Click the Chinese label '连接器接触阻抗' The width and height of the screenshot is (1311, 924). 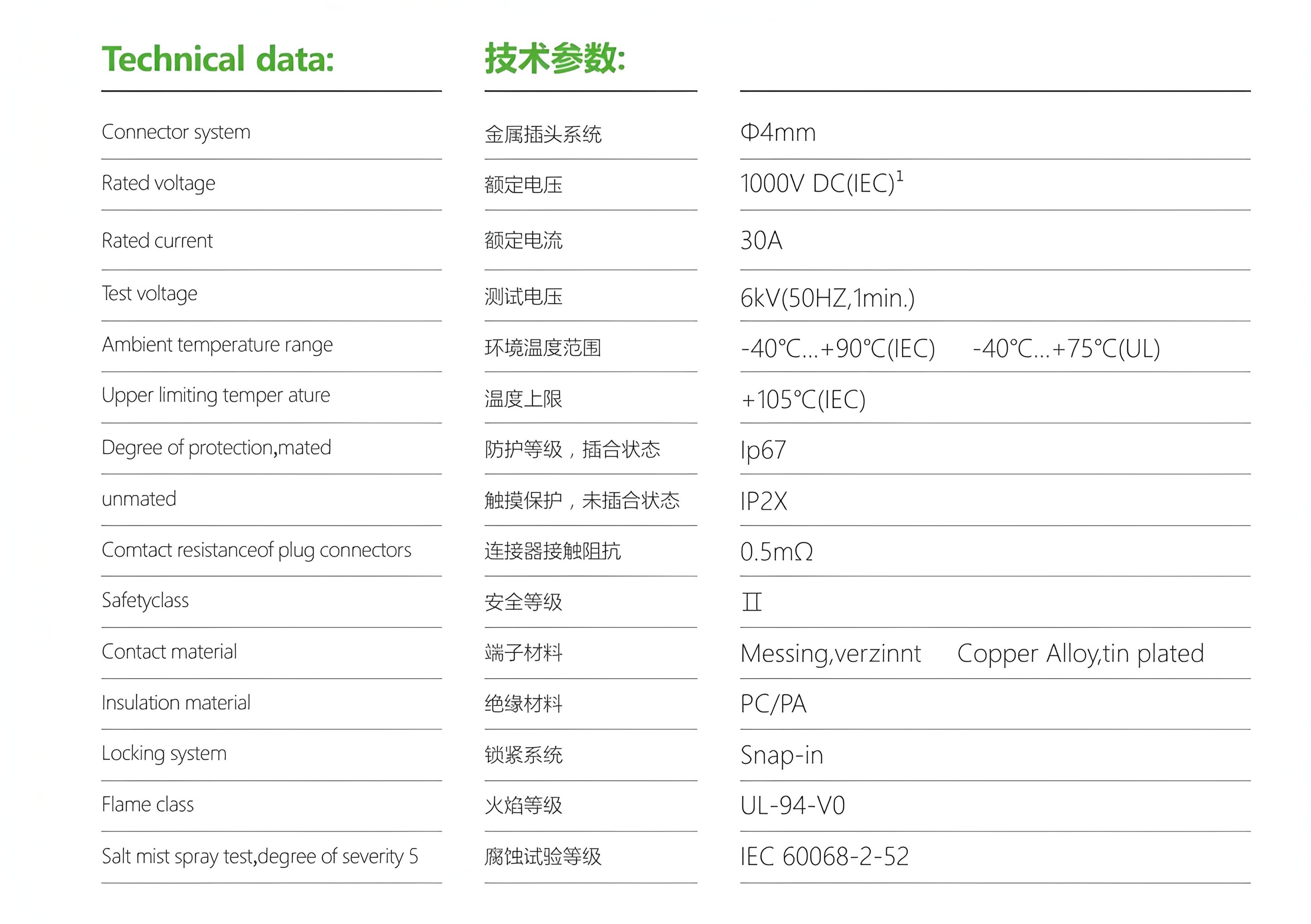point(553,551)
